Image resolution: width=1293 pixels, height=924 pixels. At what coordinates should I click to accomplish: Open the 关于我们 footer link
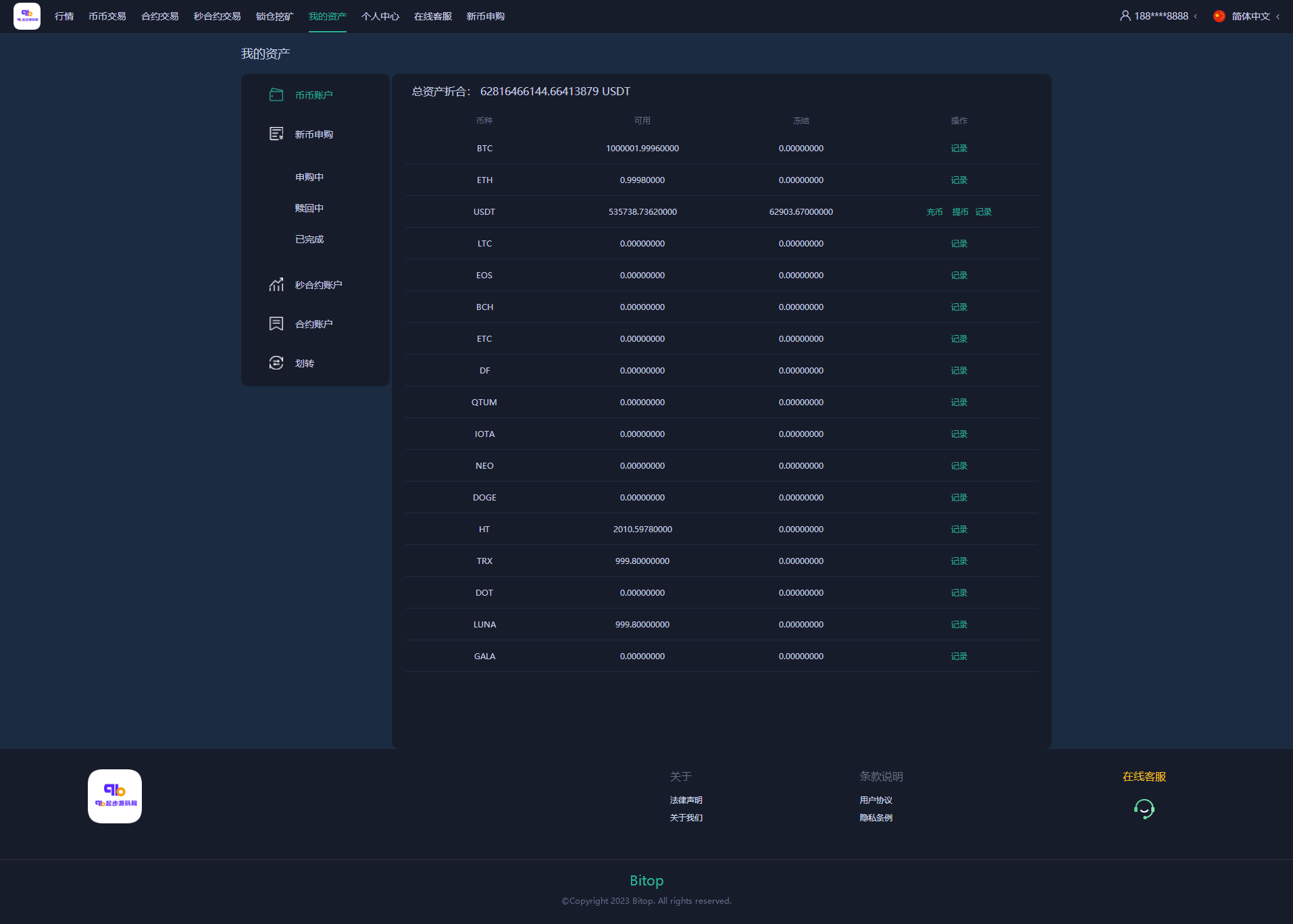(x=686, y=818)
